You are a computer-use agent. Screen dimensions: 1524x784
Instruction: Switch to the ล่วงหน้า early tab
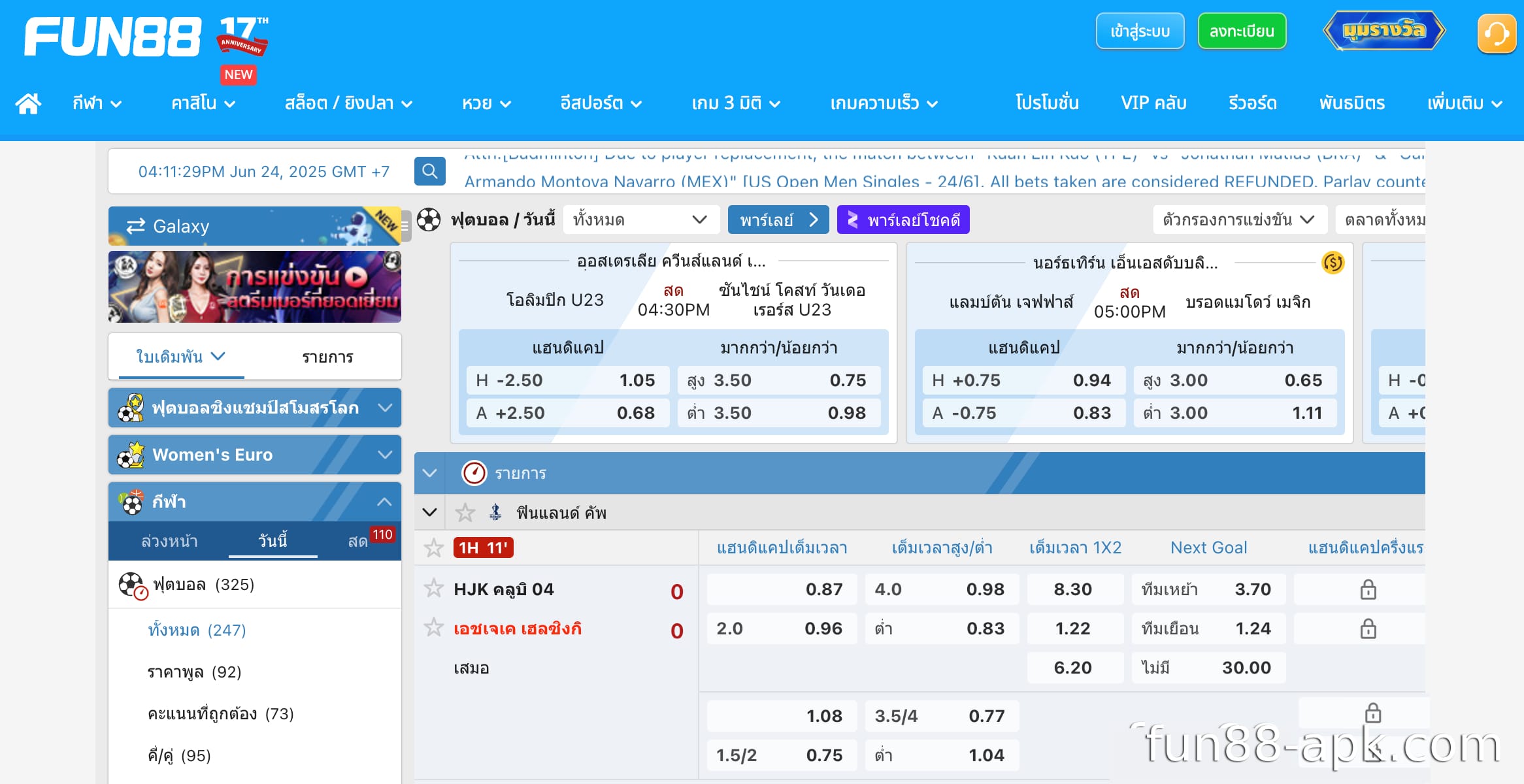pyautogui.click(x=169, y=541)
